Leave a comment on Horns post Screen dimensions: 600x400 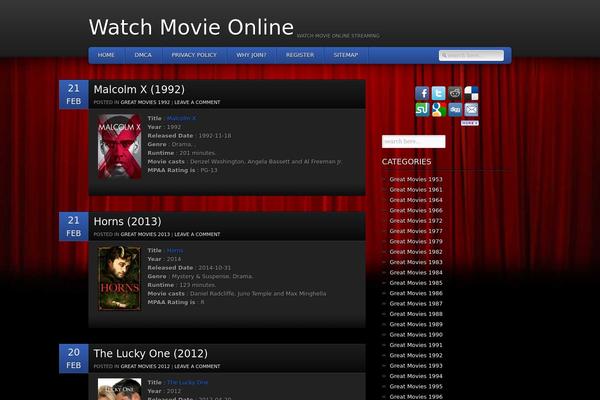click(x=197, y=234)
